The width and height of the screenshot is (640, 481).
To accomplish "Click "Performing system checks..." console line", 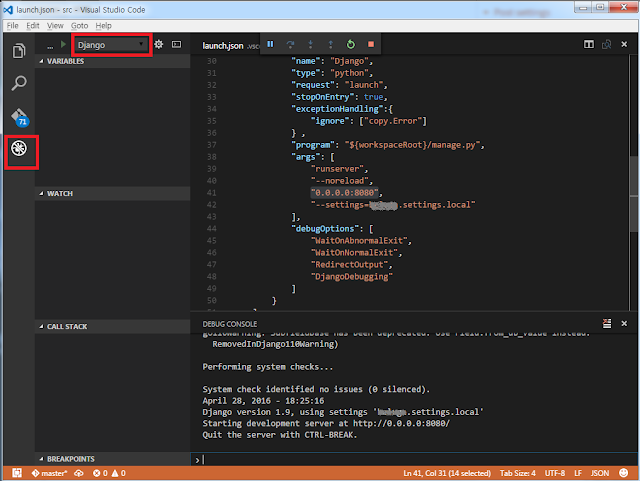I will pyautogui.click(x=267, y=367).
